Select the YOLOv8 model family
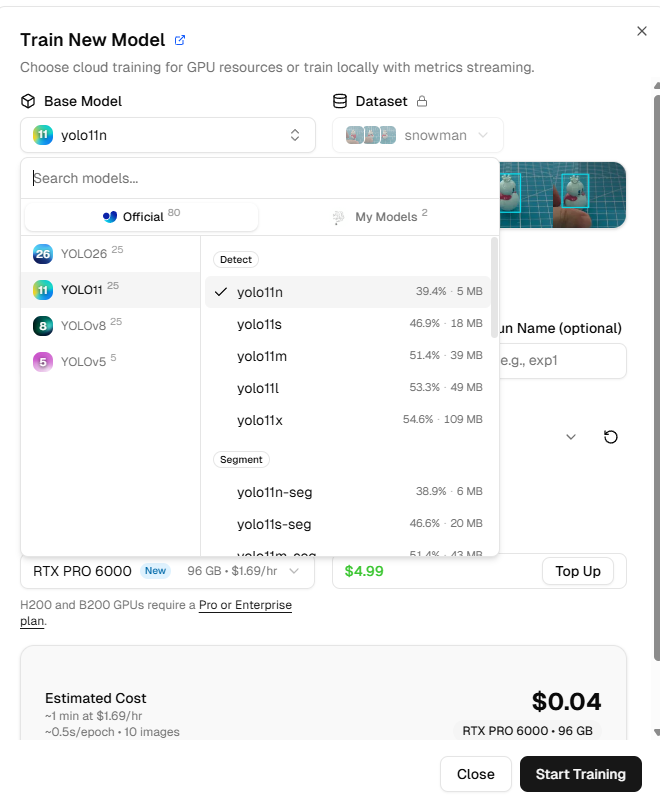 110,326
